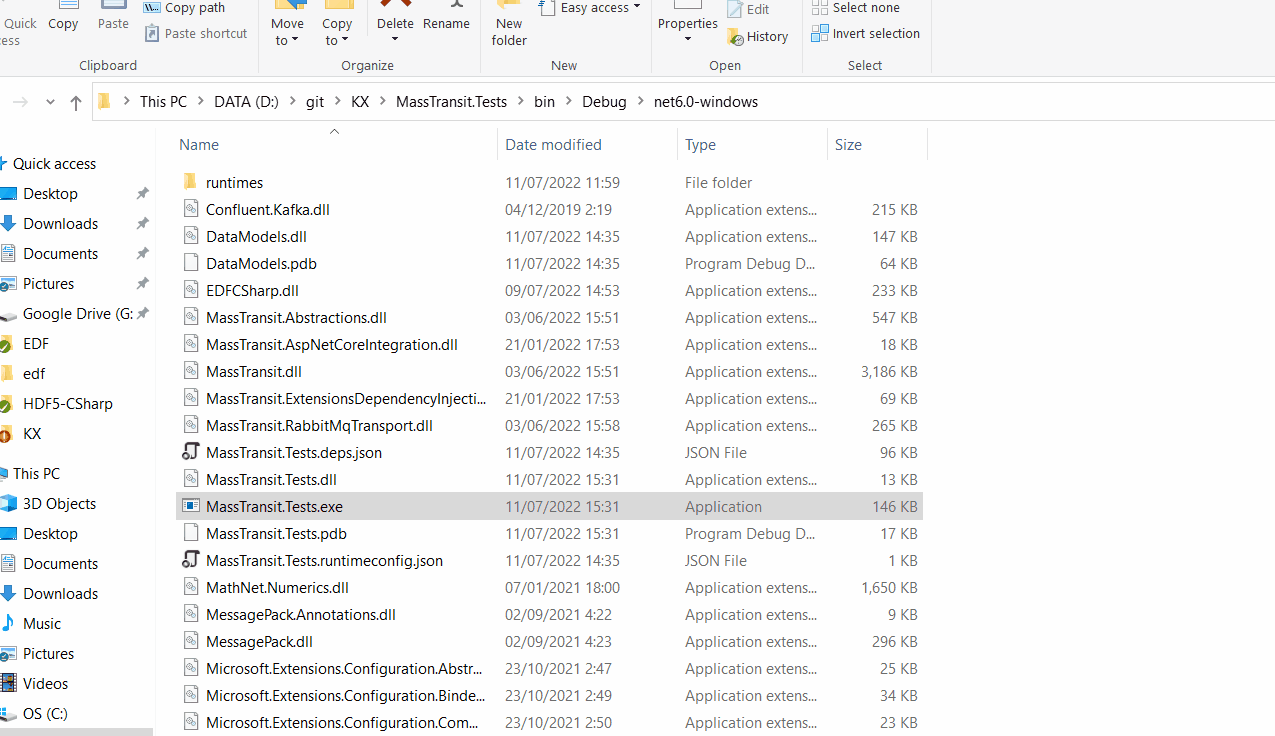Screen dimensions: 1275x736
Task: Sort by the Size column header
Action: click(848, 145)
